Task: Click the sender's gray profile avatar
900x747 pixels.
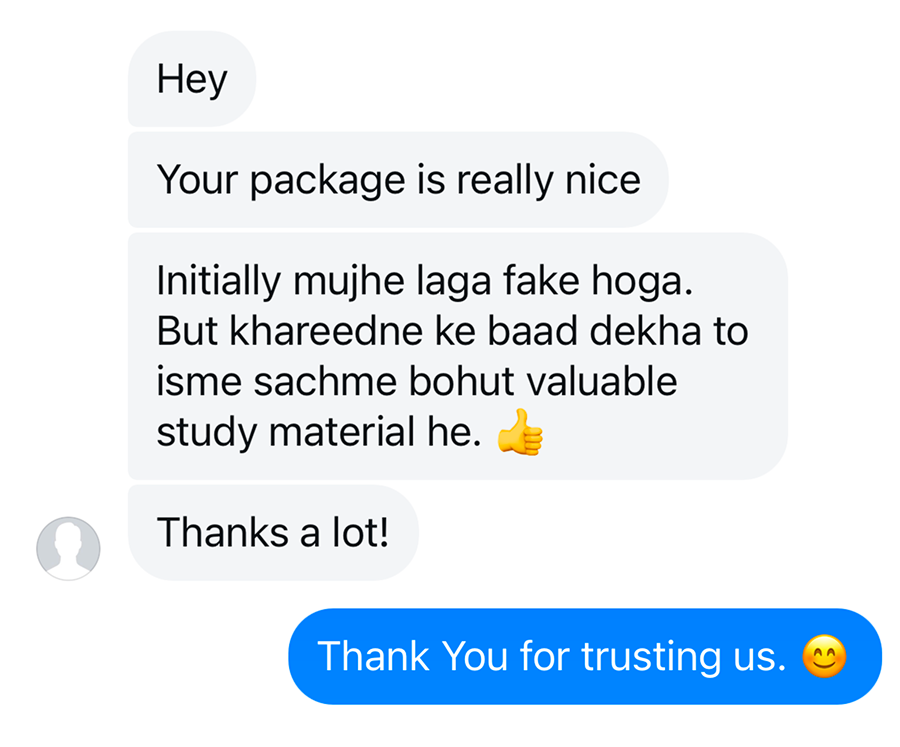Action: click(68, 548)
